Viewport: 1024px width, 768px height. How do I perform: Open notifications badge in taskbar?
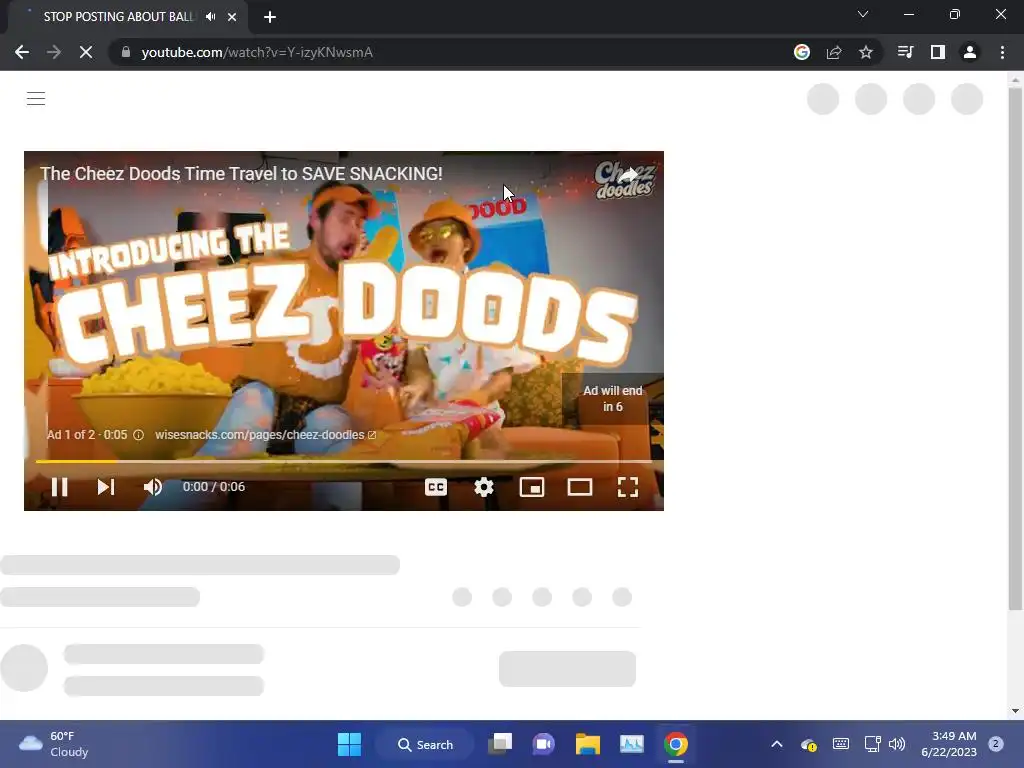point(996,744)
